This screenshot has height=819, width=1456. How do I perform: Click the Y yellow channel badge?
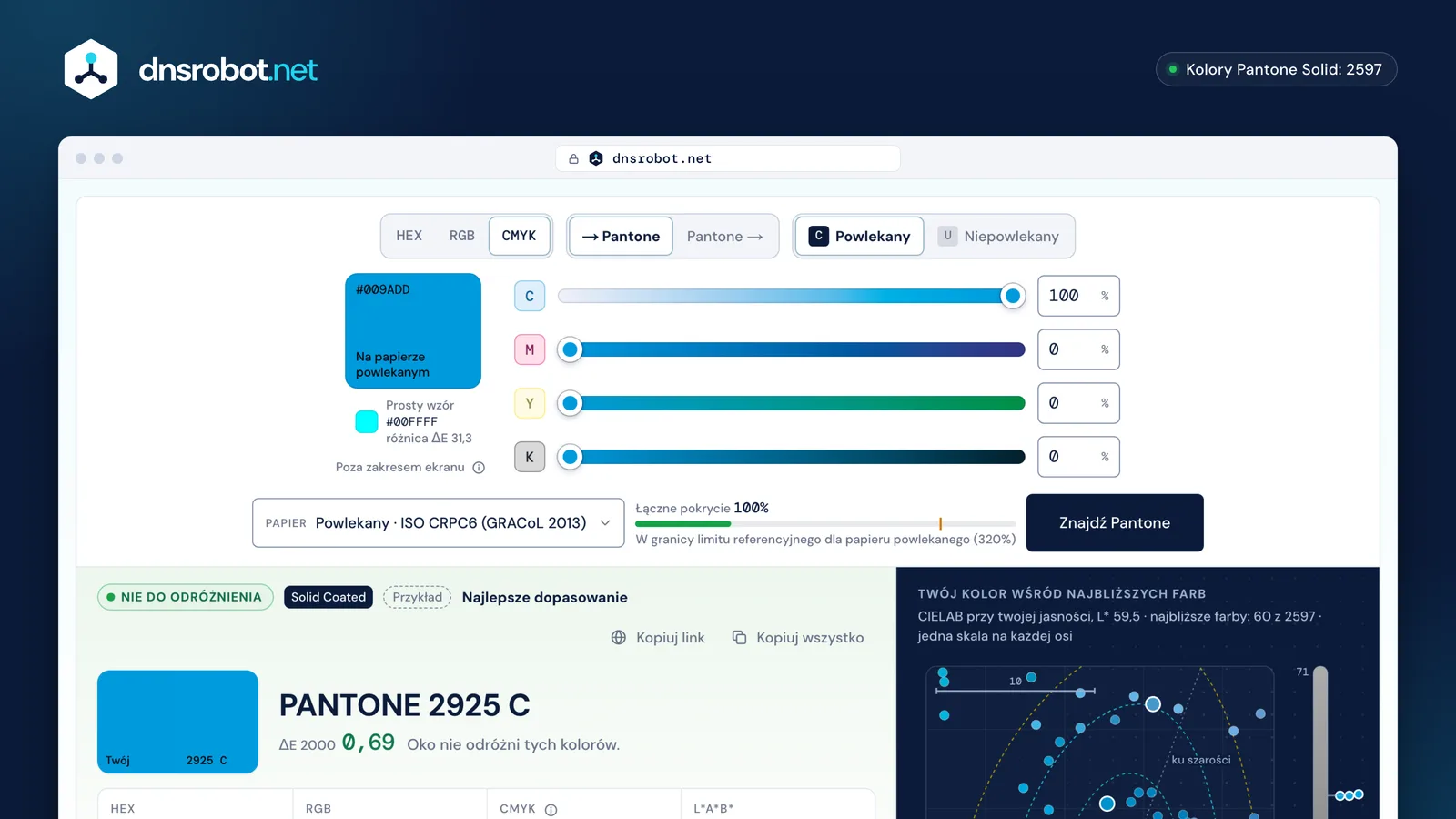[x=530, y=403]
